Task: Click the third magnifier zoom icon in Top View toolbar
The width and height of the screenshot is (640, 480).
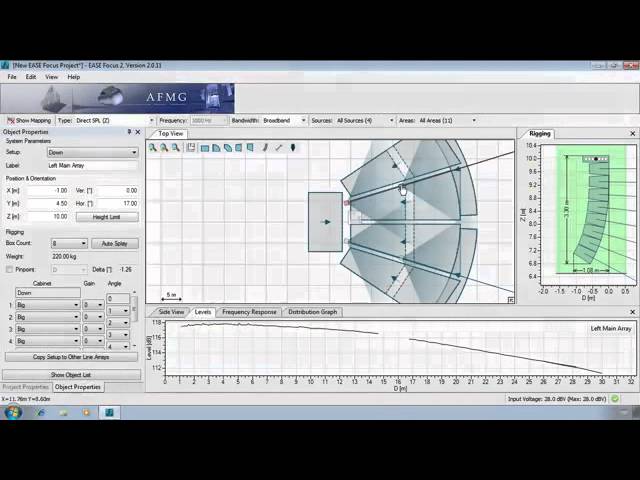Action: [x=176, y=148]
